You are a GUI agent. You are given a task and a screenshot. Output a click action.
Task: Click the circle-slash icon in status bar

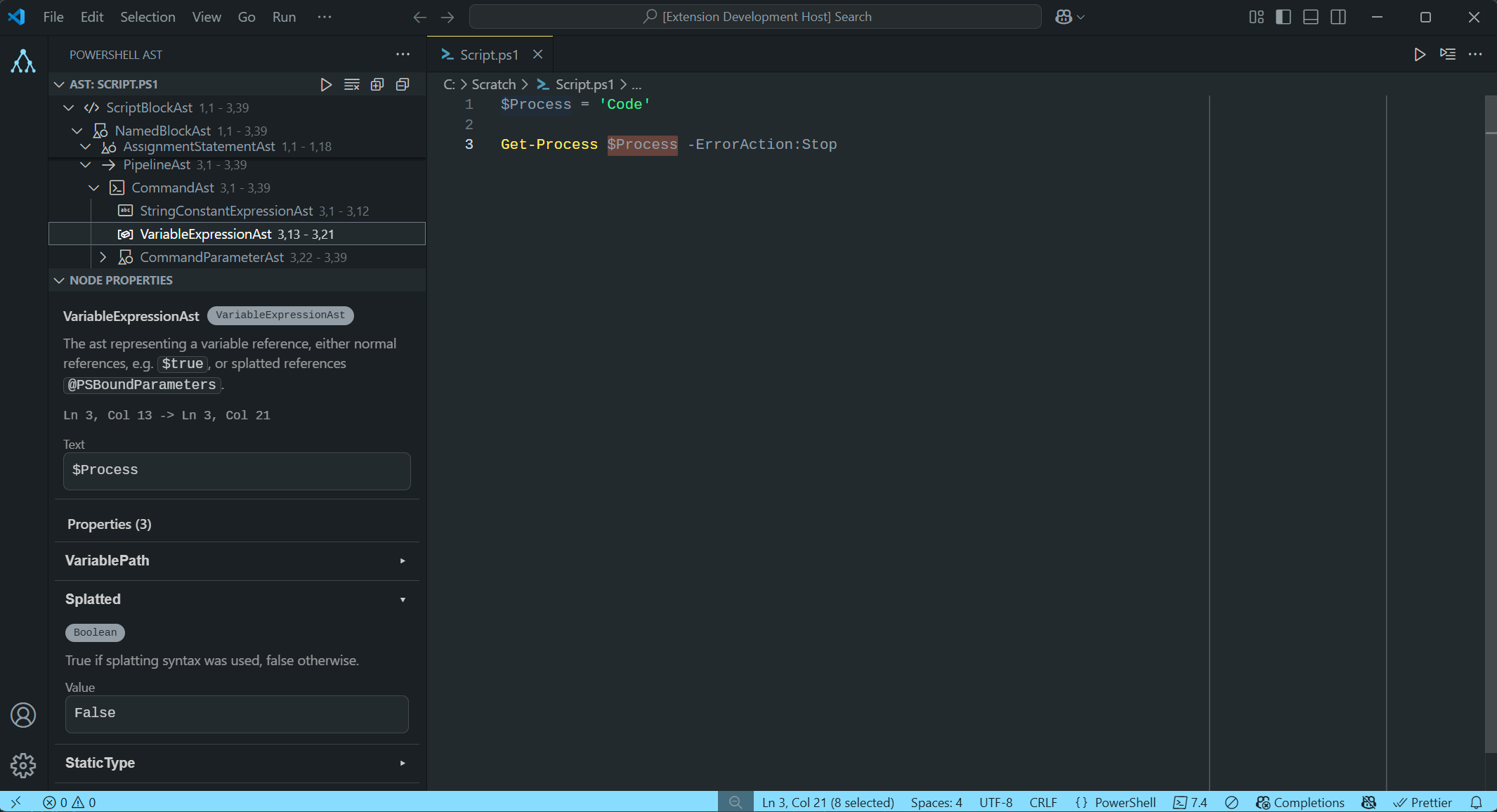tap(1231, 802)
